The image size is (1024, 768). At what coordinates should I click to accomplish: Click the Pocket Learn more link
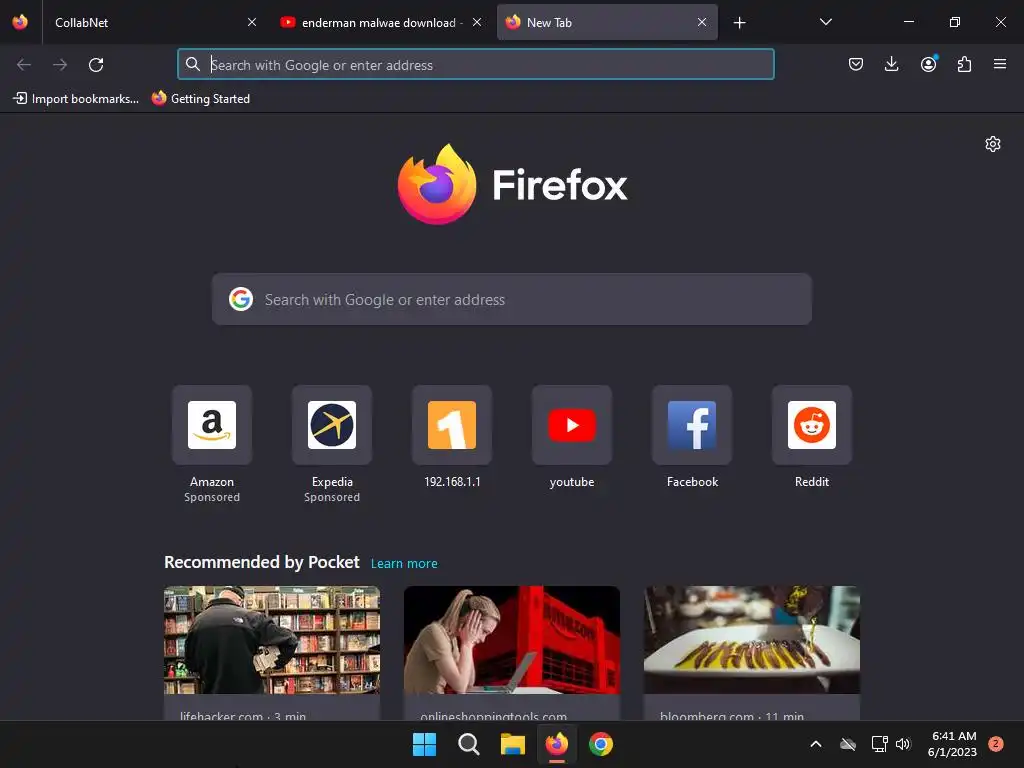coord(404,564)
